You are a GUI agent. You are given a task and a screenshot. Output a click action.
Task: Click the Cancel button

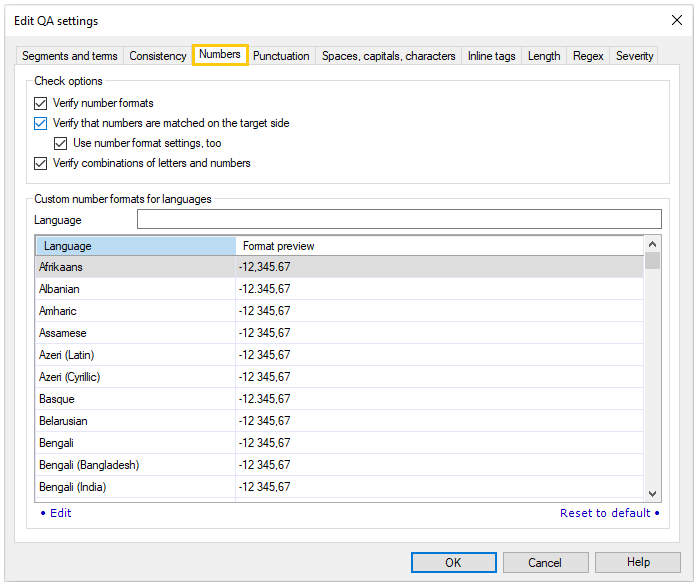click(545, 563)
